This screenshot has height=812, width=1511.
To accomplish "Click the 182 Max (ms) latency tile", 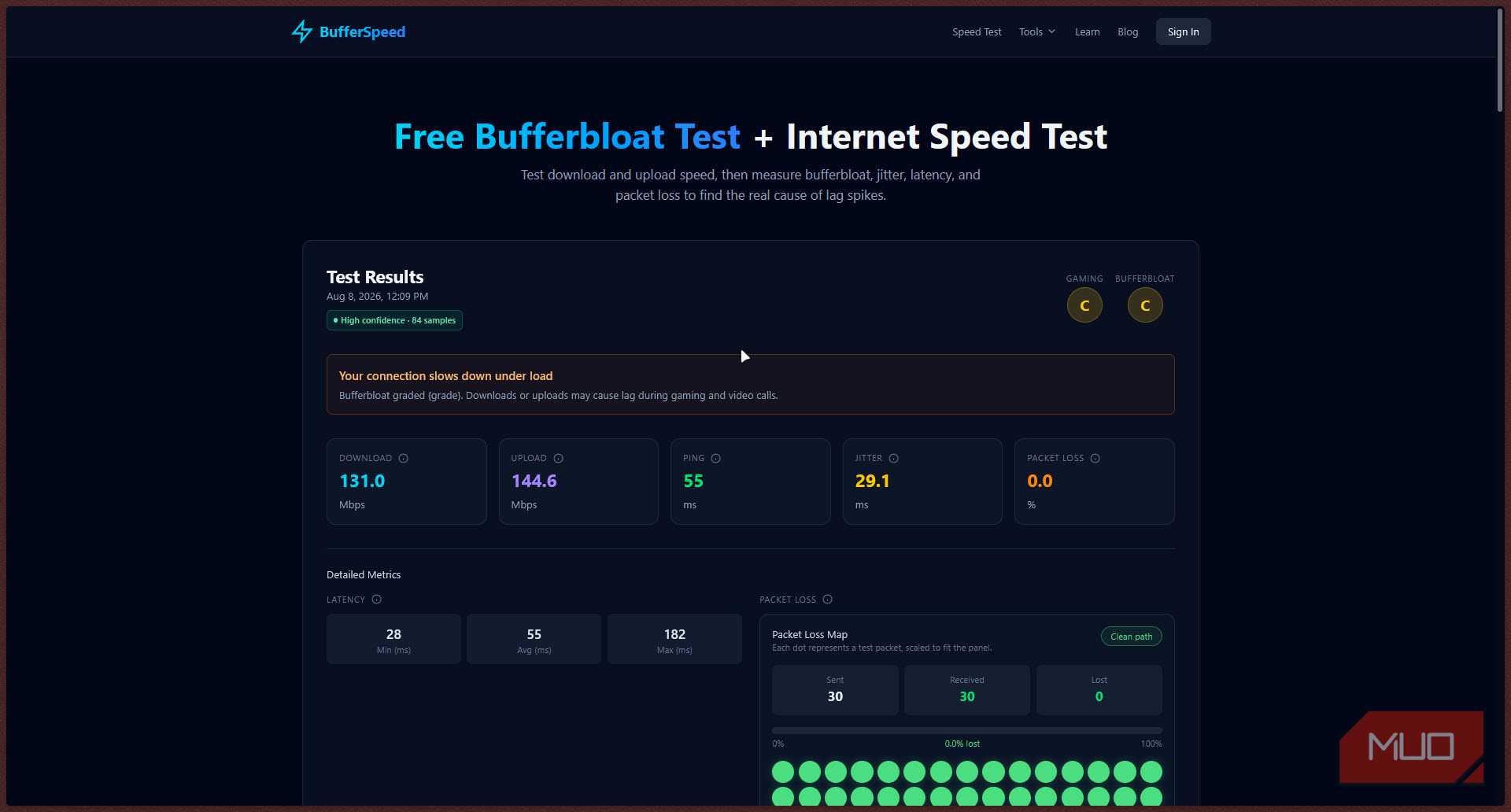I will pos(674,639).
